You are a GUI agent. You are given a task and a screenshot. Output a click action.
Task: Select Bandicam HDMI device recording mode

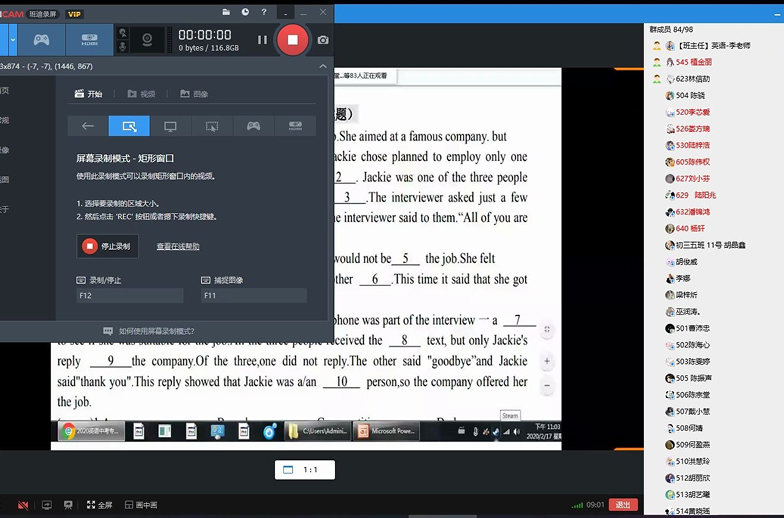90,40
